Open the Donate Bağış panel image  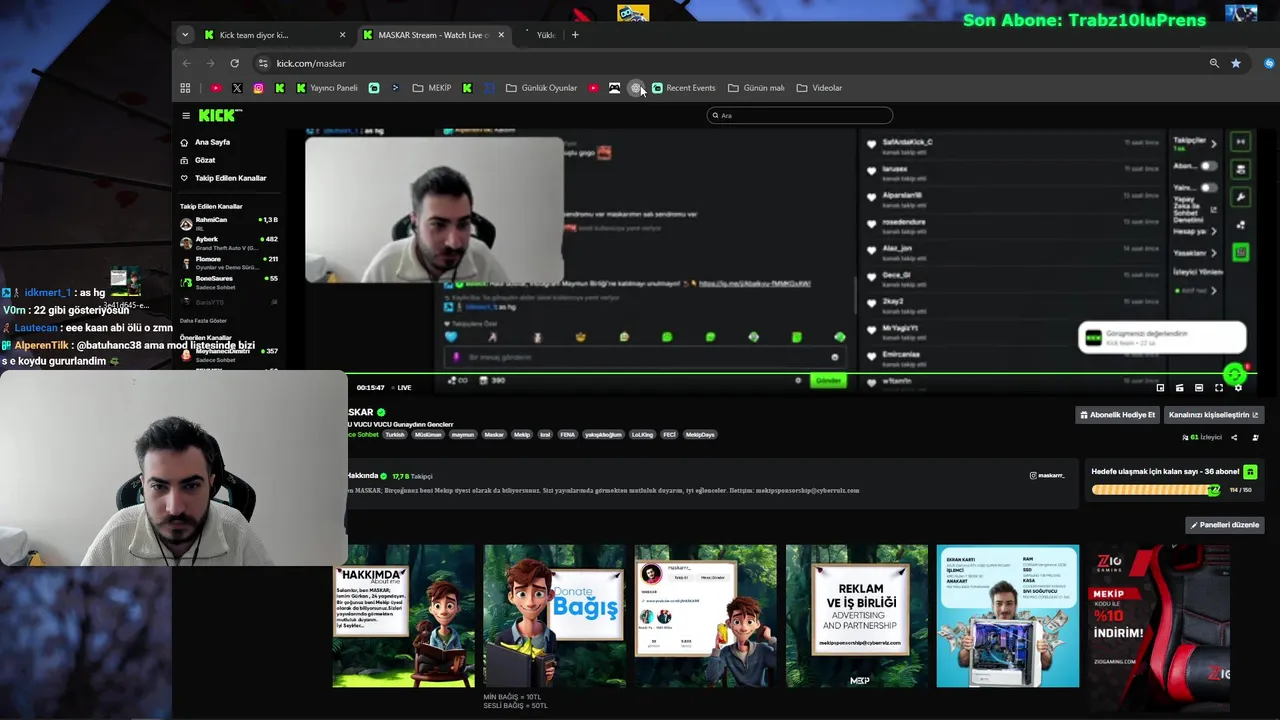pos(555,616)
